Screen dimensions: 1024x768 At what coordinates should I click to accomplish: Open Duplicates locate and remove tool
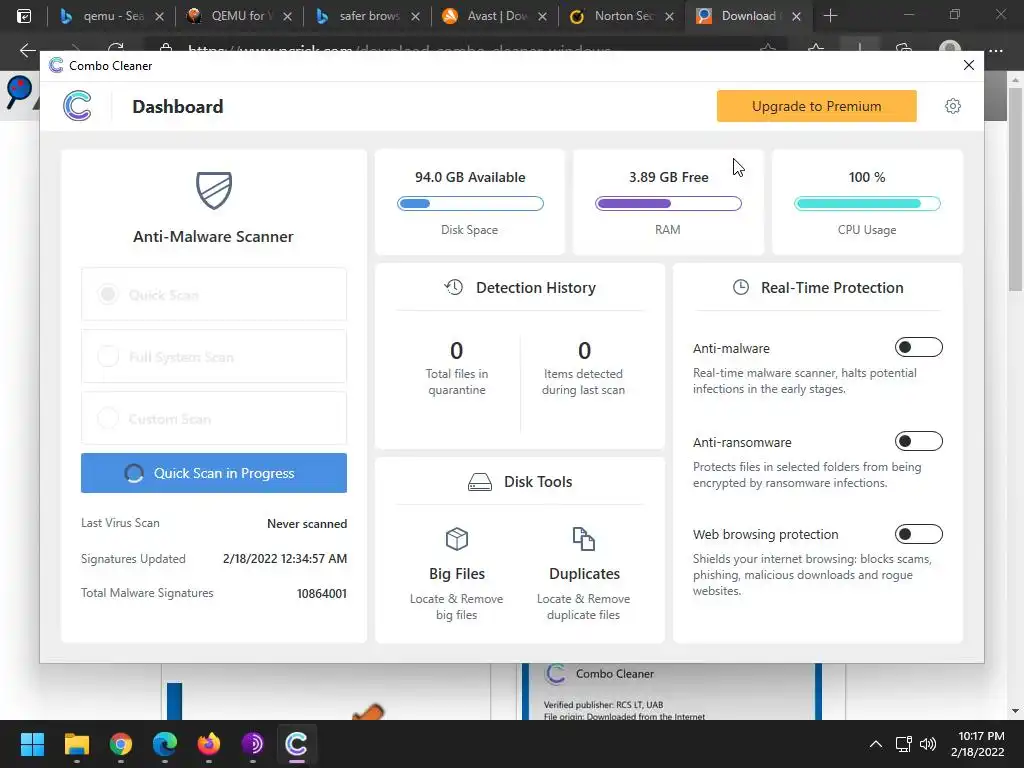coord(583,573)
